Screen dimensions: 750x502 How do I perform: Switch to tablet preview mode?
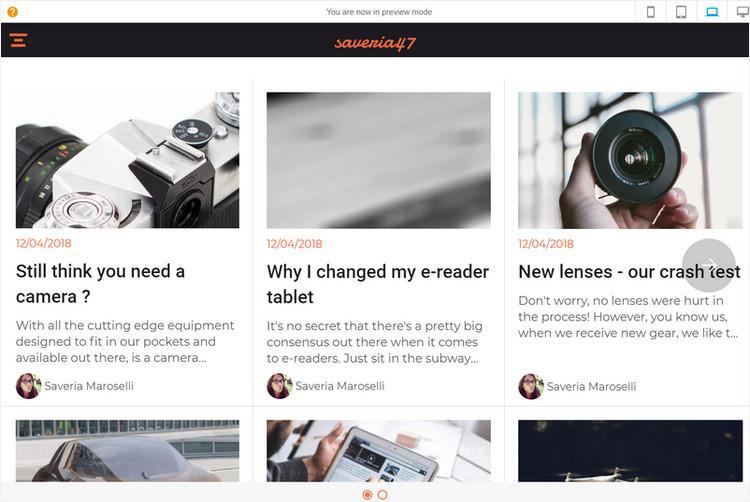[681, 12]
